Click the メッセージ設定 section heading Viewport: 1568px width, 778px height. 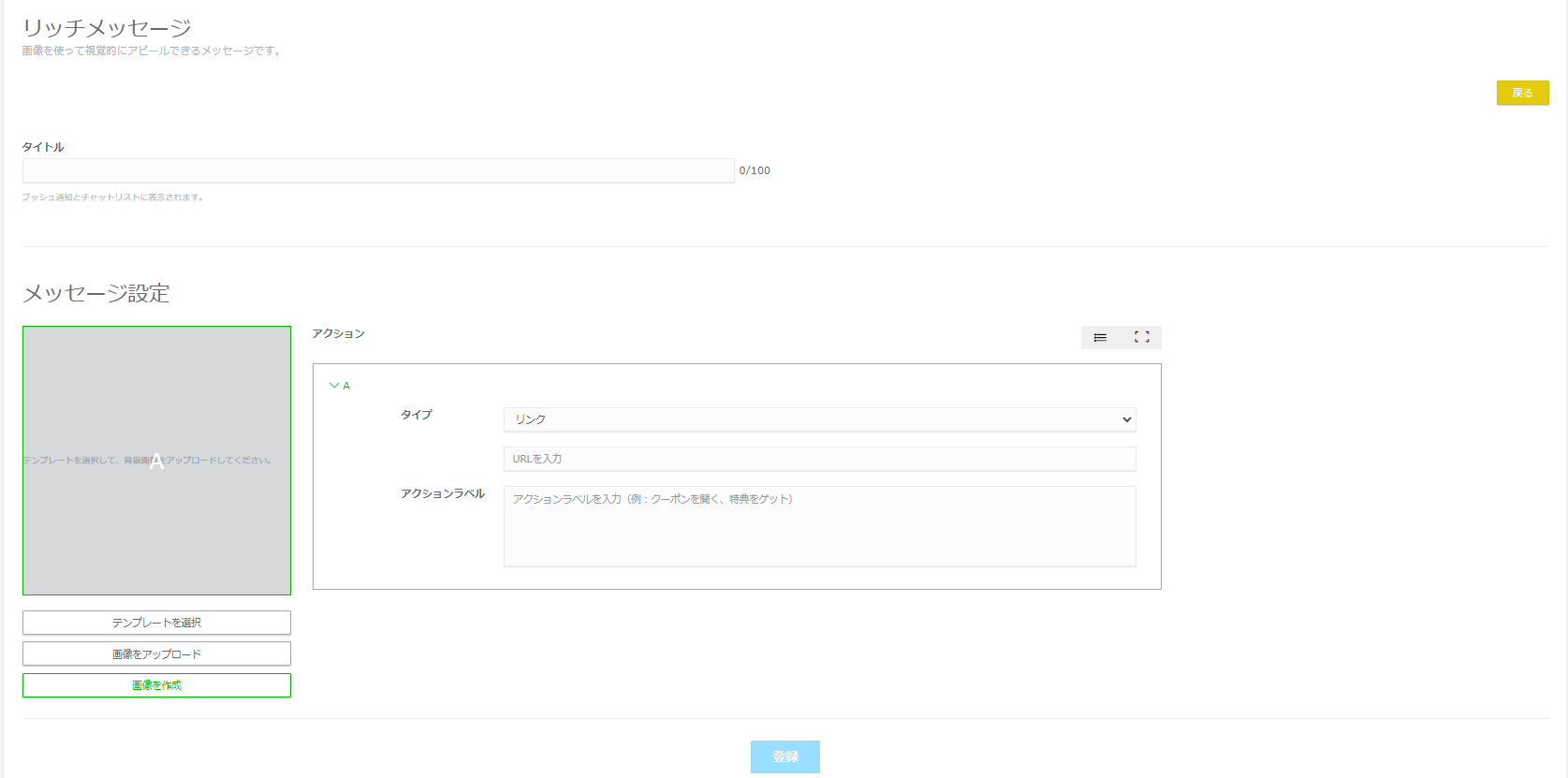(x=95, y=293)
